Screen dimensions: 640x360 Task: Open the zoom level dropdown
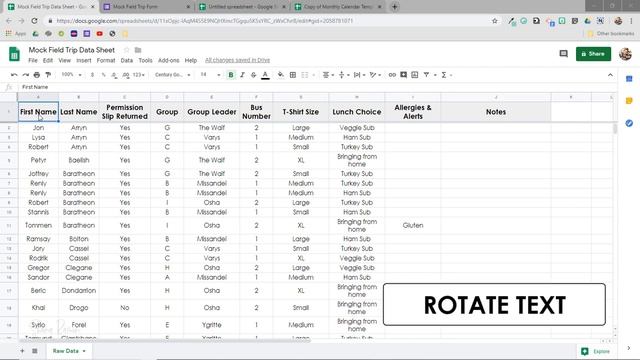pyautogui.click(x=71, y=75)
